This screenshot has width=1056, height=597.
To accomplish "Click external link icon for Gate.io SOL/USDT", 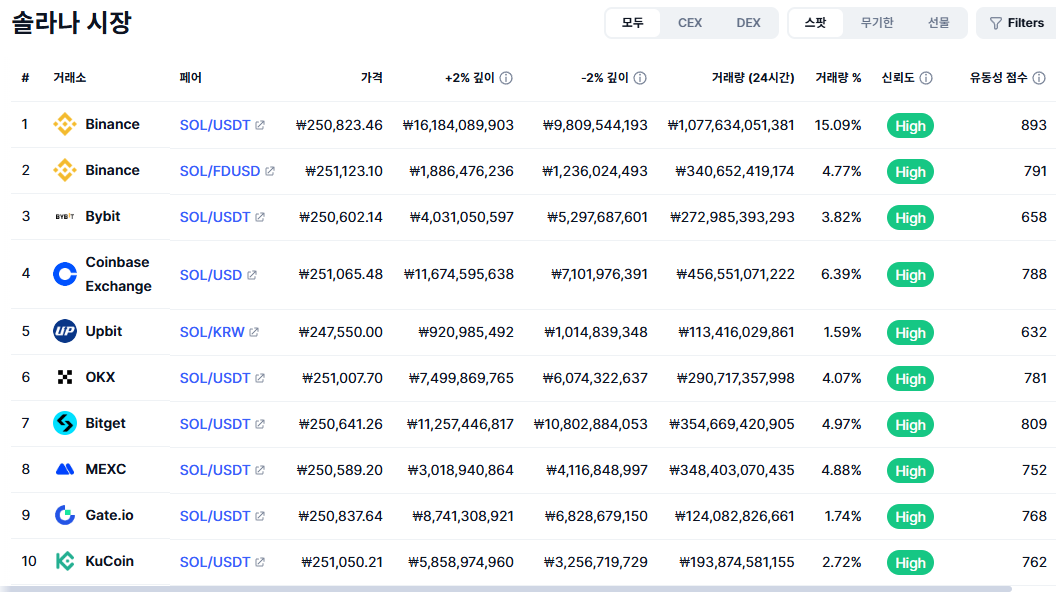I will [260, 516].
